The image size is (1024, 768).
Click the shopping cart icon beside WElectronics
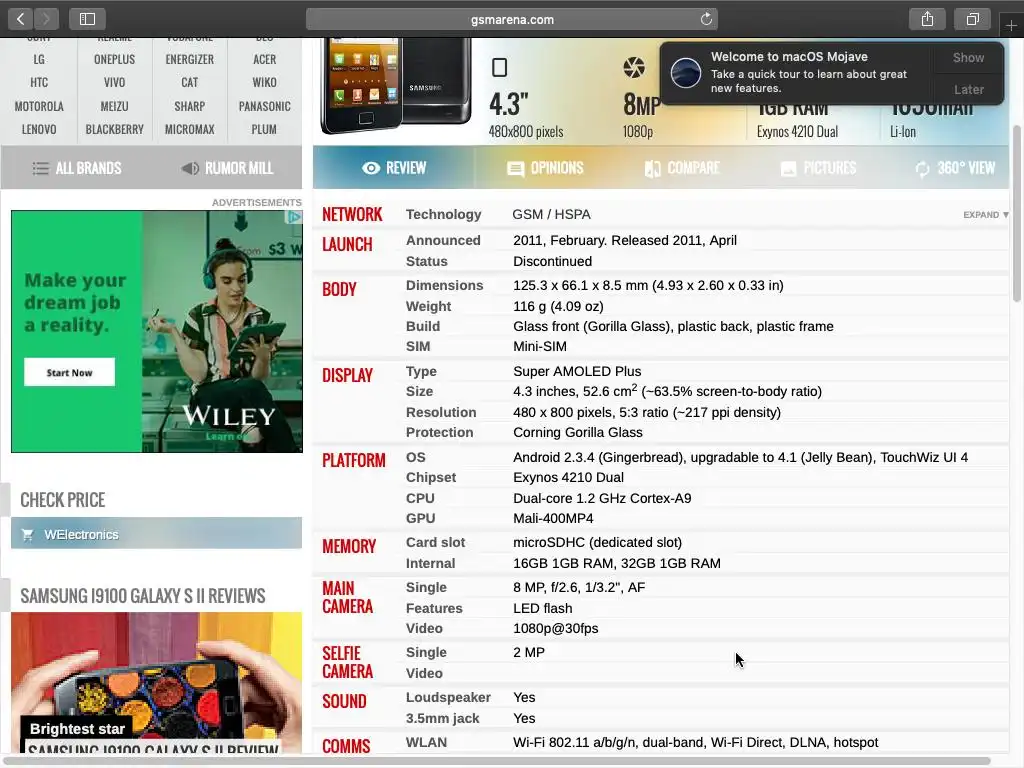[27, 534]
